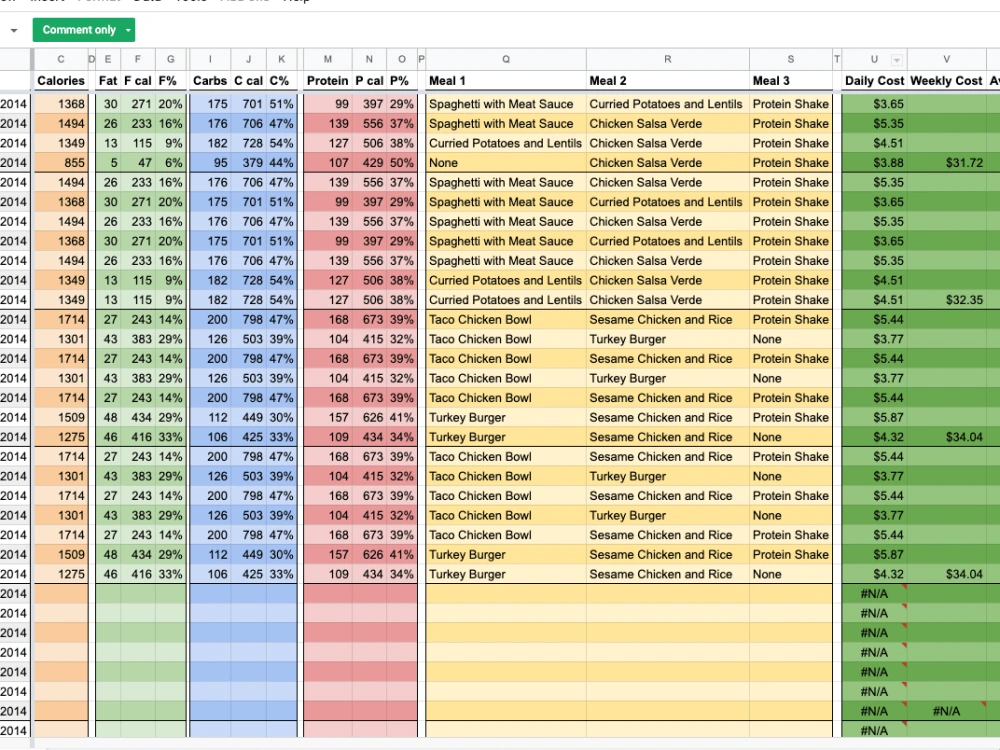
Task: Select Chicken Salsa Verde in the $32.35 row
Action: pos(668,300)
